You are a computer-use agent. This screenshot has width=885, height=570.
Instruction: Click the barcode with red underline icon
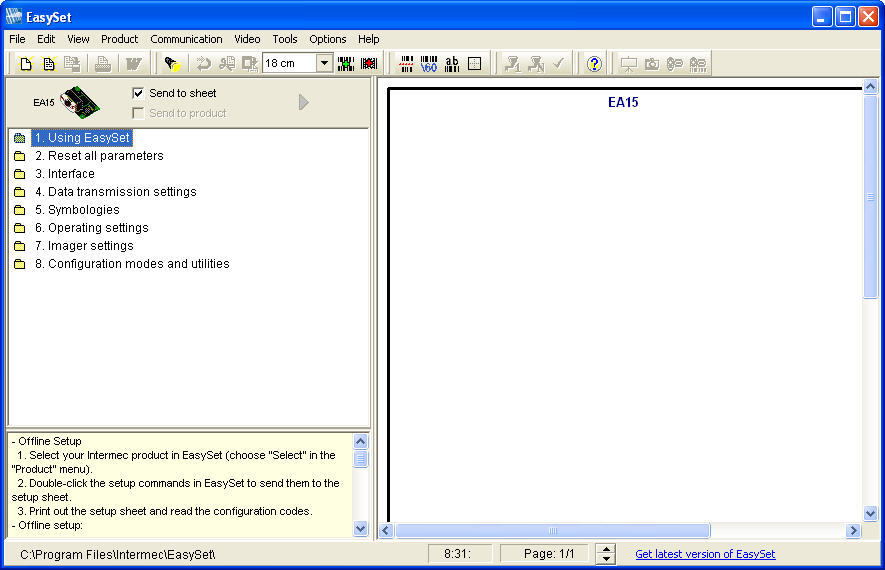(x=406, y=63)
